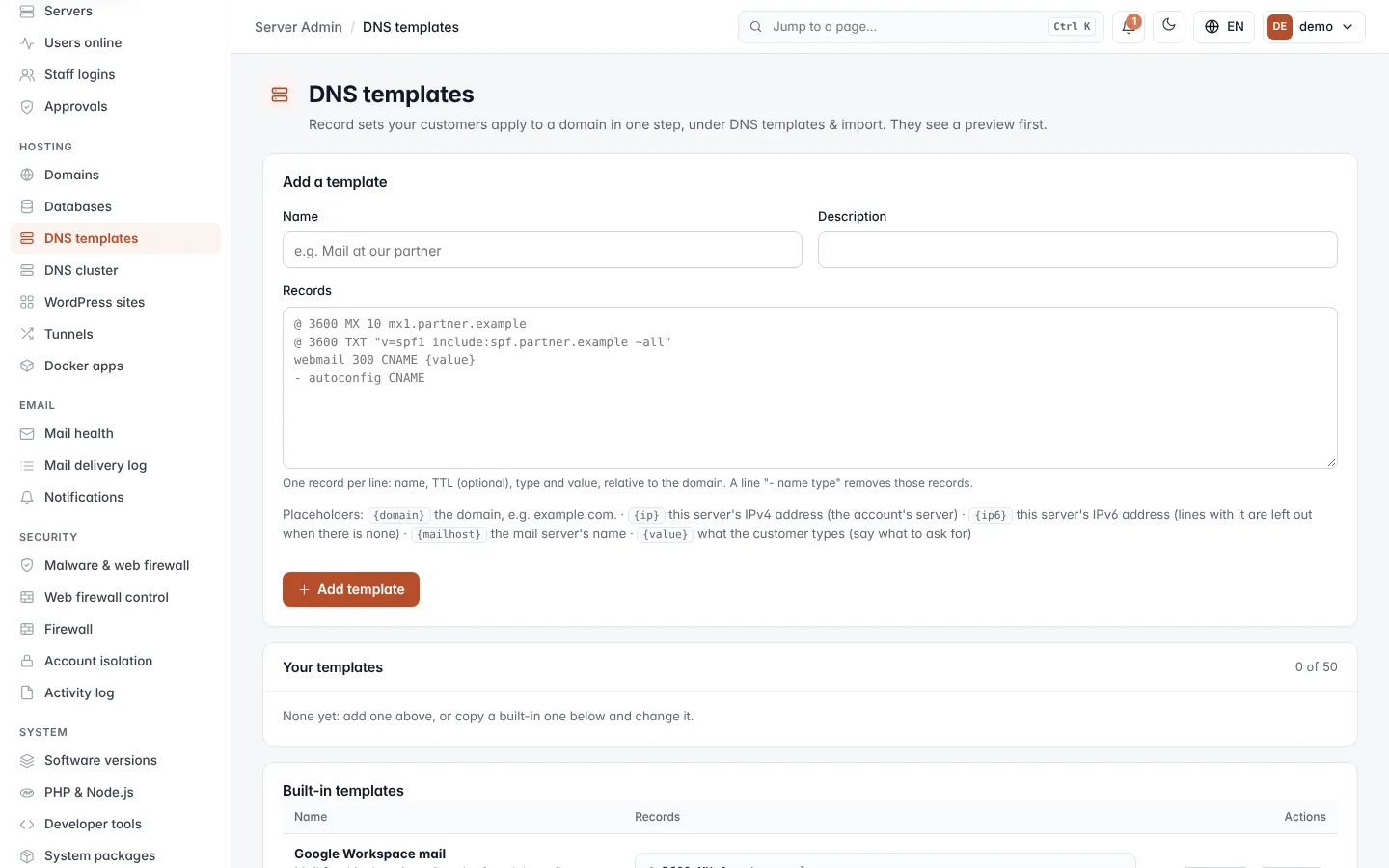This screenshot has height=868, width=1389.
Task: Open the EN language selector
Action: pos(1224,27)
